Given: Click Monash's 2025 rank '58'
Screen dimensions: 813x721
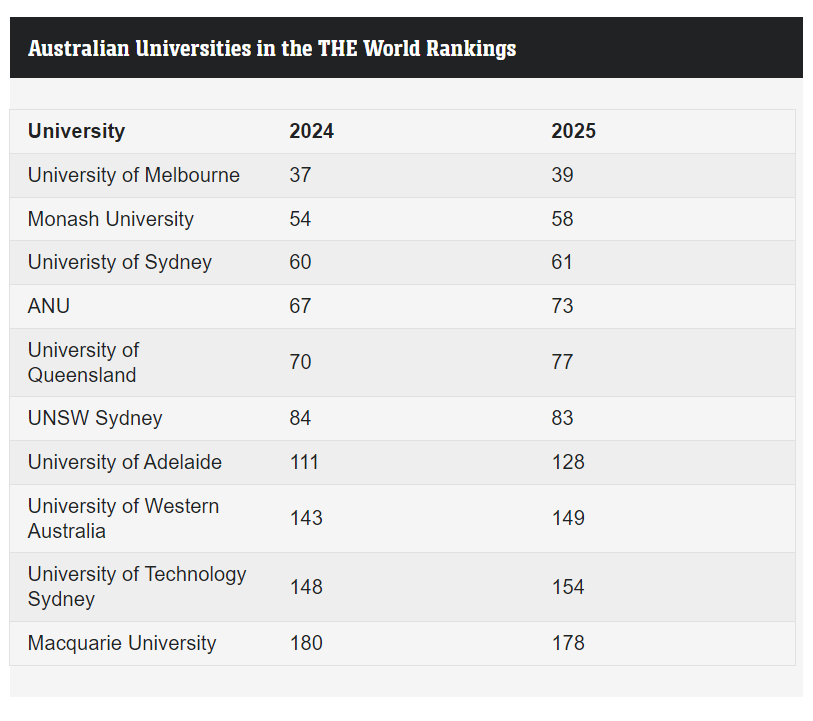Looking at the screenshot, I should pos(562,219).
